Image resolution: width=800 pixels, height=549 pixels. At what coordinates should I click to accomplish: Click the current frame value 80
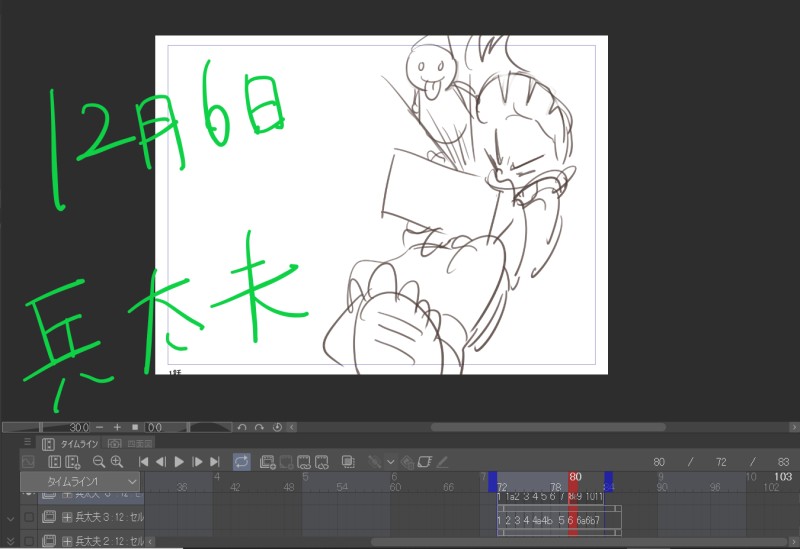659,462
